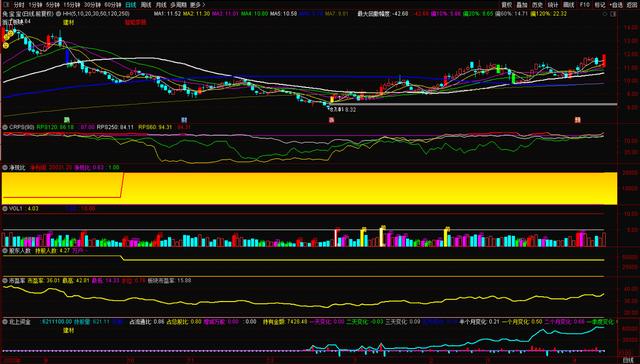Click the 市盈率: 36.01 value

[44, 281]
